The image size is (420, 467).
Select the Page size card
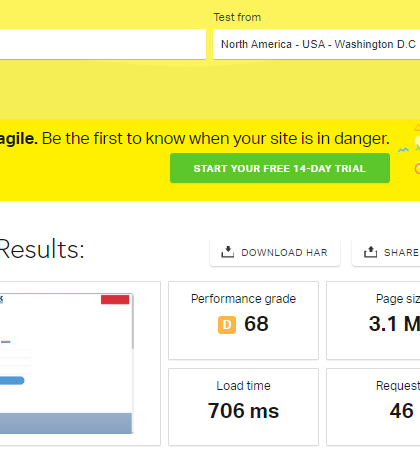coord(373,320)
